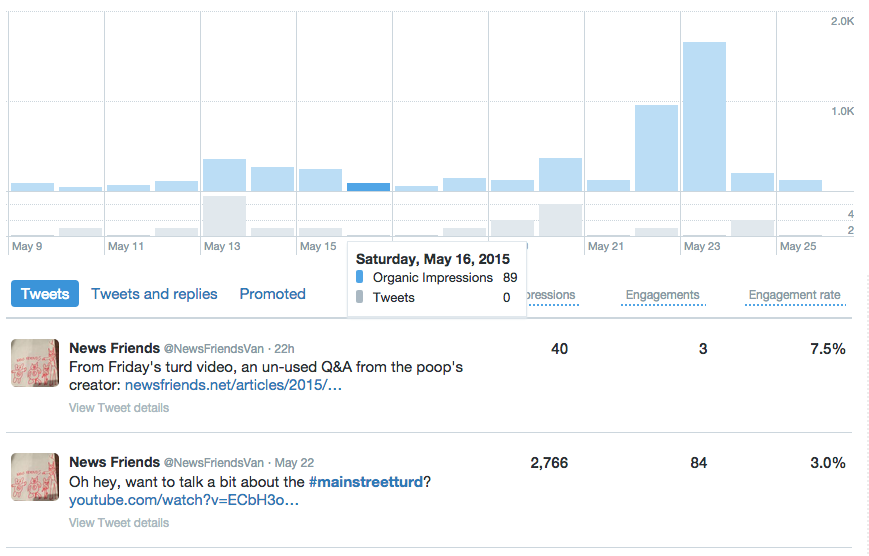Screen dimensions: 869x556
Task: Click the first tweet's News Friends avatar
Action: coord(35,362)
